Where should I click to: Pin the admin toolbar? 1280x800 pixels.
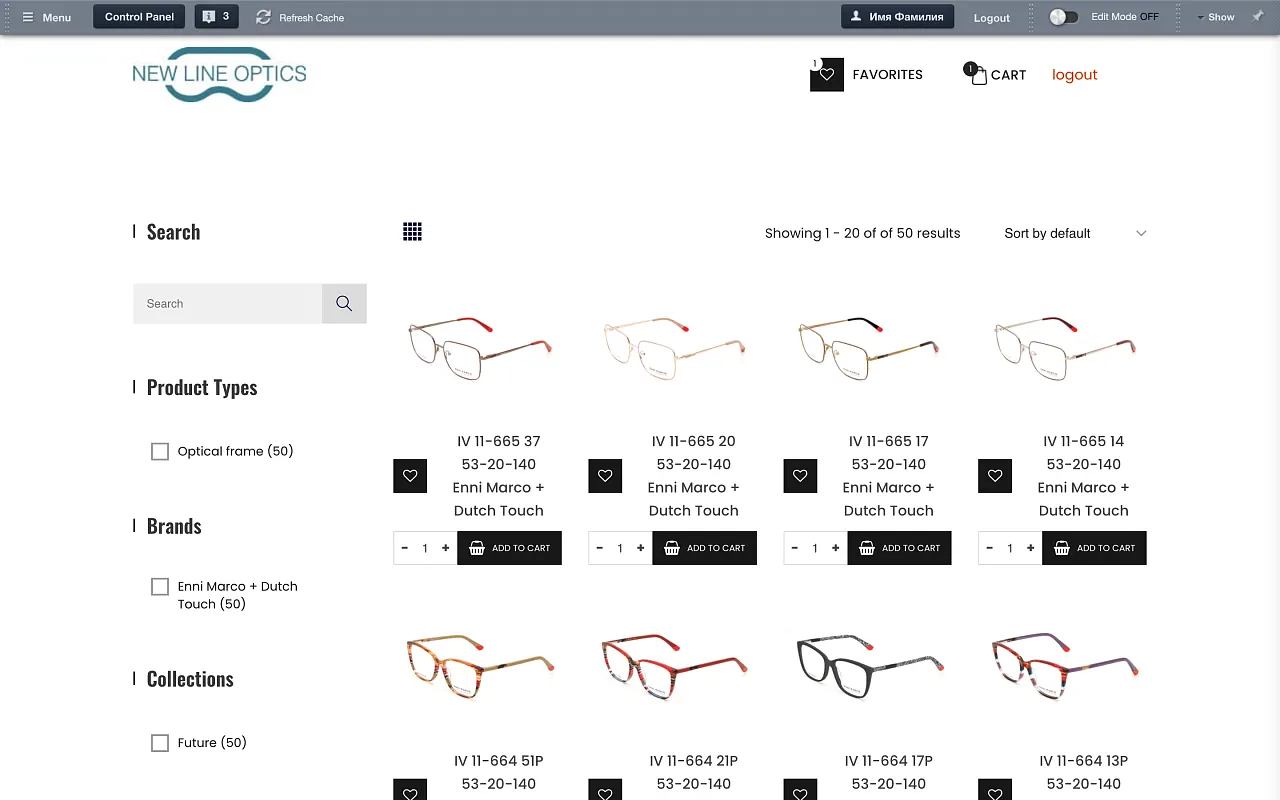[x=1258, y=17]
